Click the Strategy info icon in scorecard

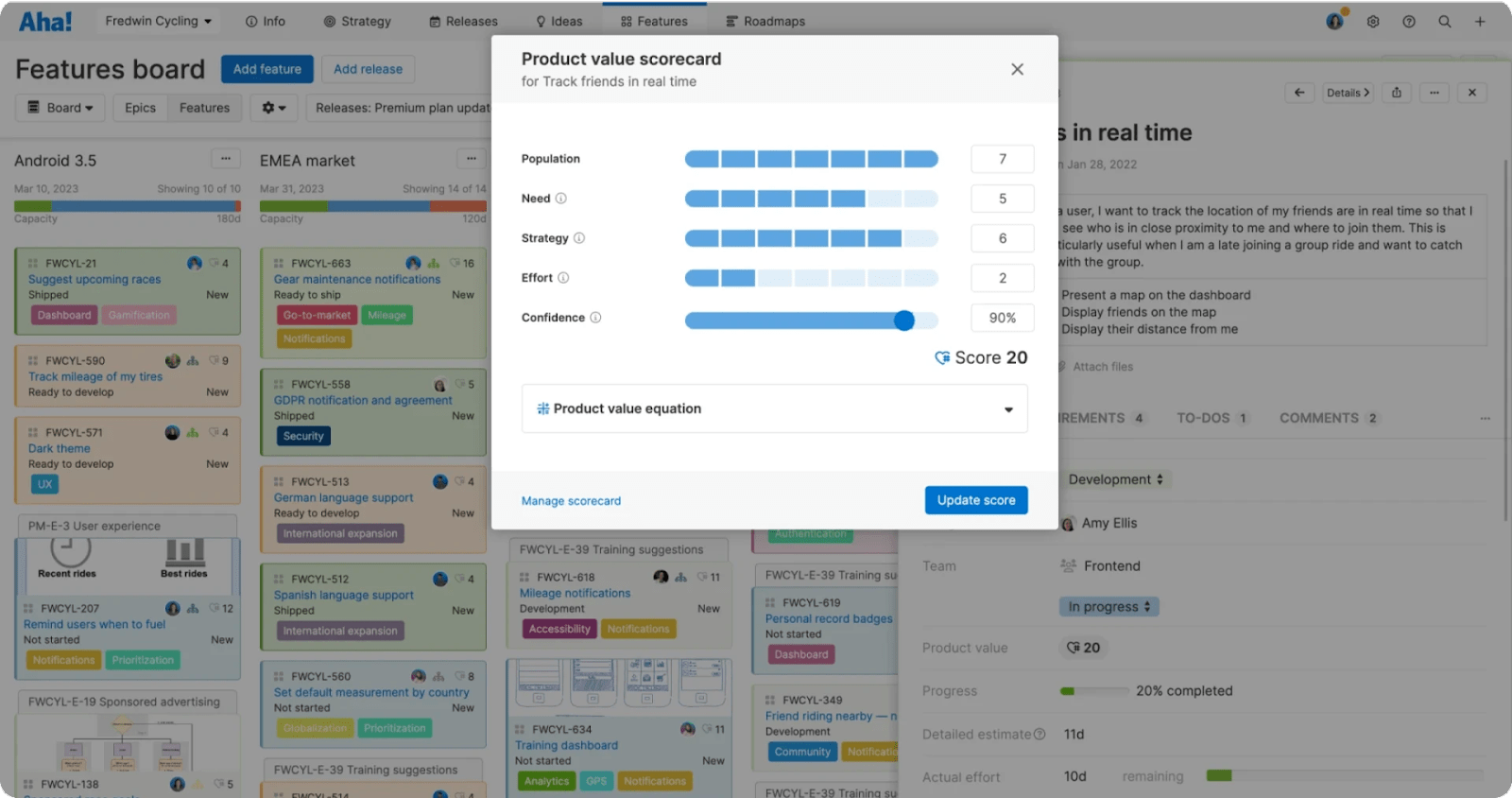click(579, 238)
